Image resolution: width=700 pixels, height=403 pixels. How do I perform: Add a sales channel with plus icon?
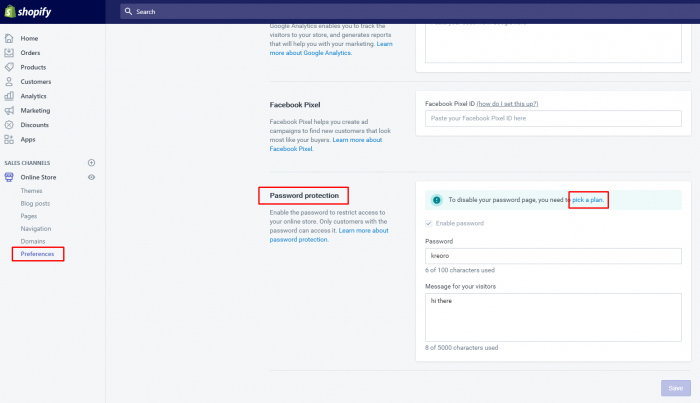pos(92,163)
